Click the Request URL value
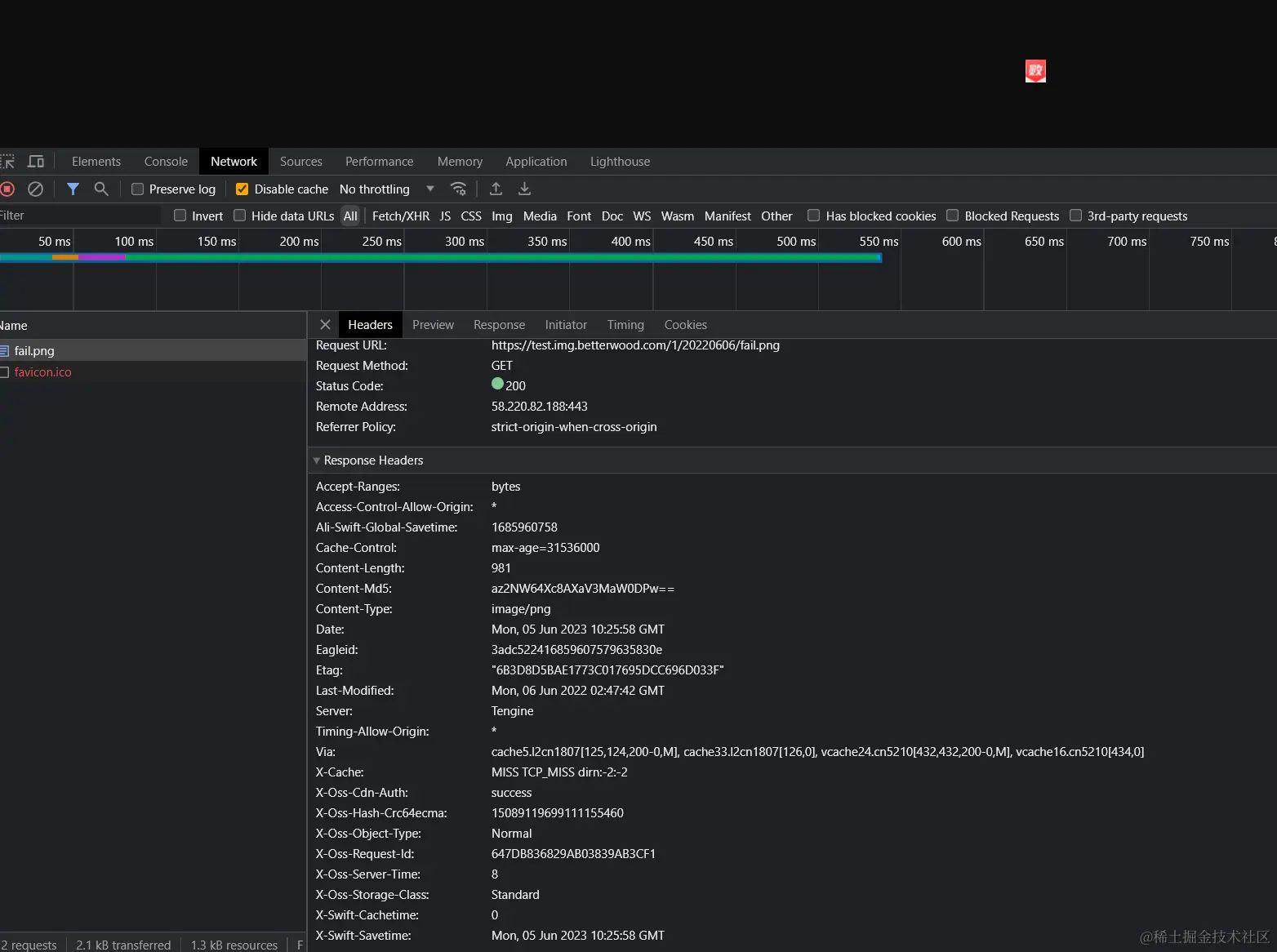The height and width of the screenshot is (952, 1277). click(x=635, y=345)
